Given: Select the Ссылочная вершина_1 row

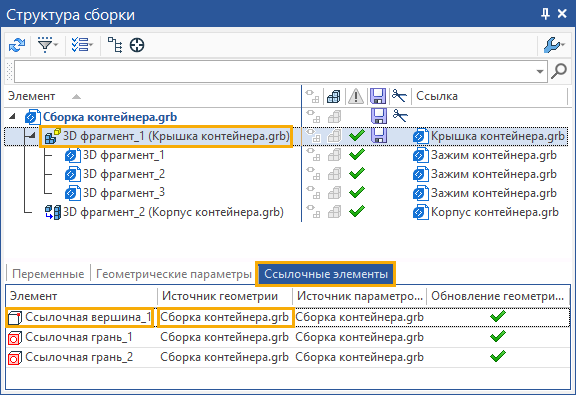Looking at the screenshot, I should click(288, 317).
